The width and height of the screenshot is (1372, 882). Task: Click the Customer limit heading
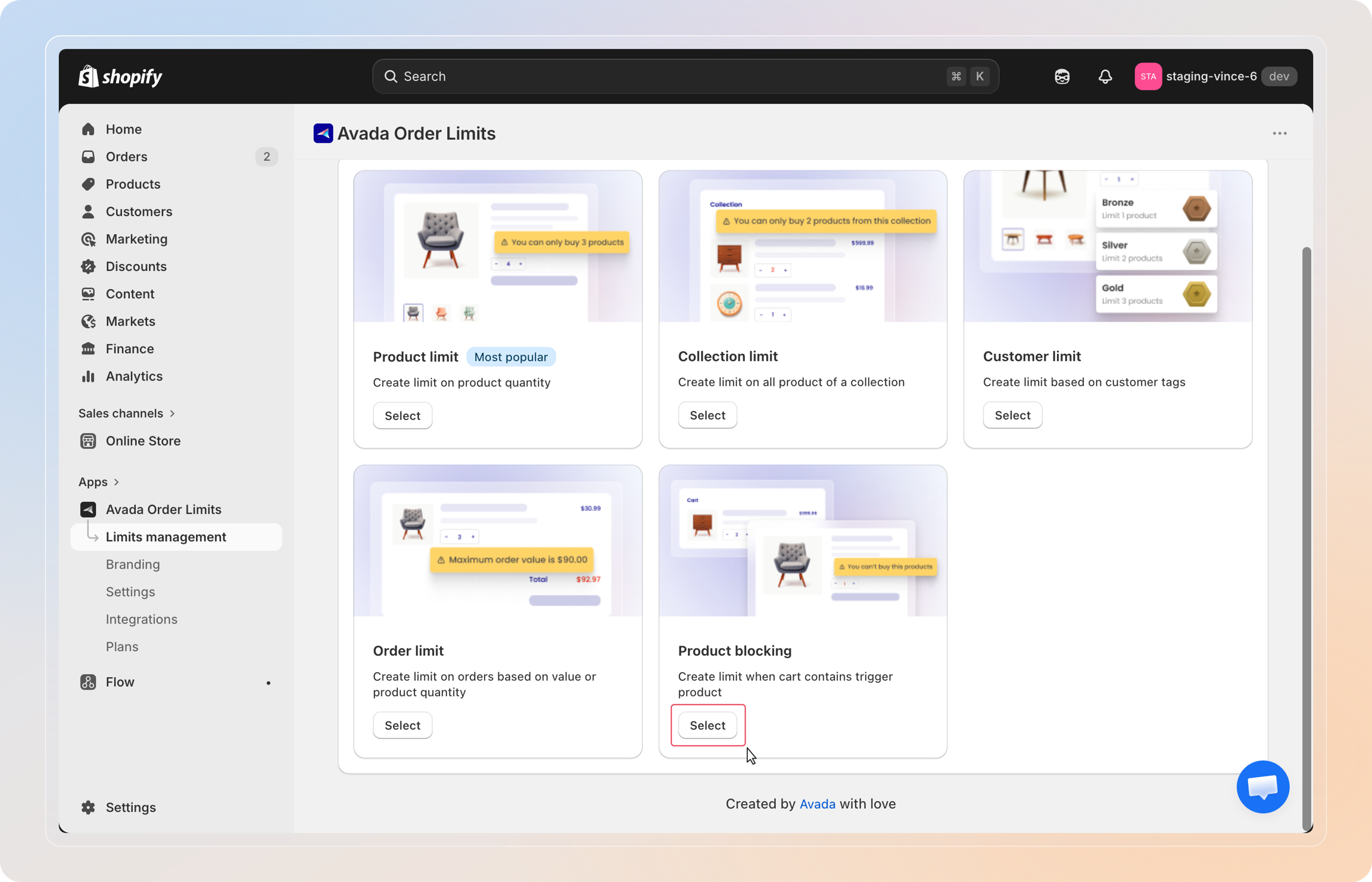point(1031,356)
